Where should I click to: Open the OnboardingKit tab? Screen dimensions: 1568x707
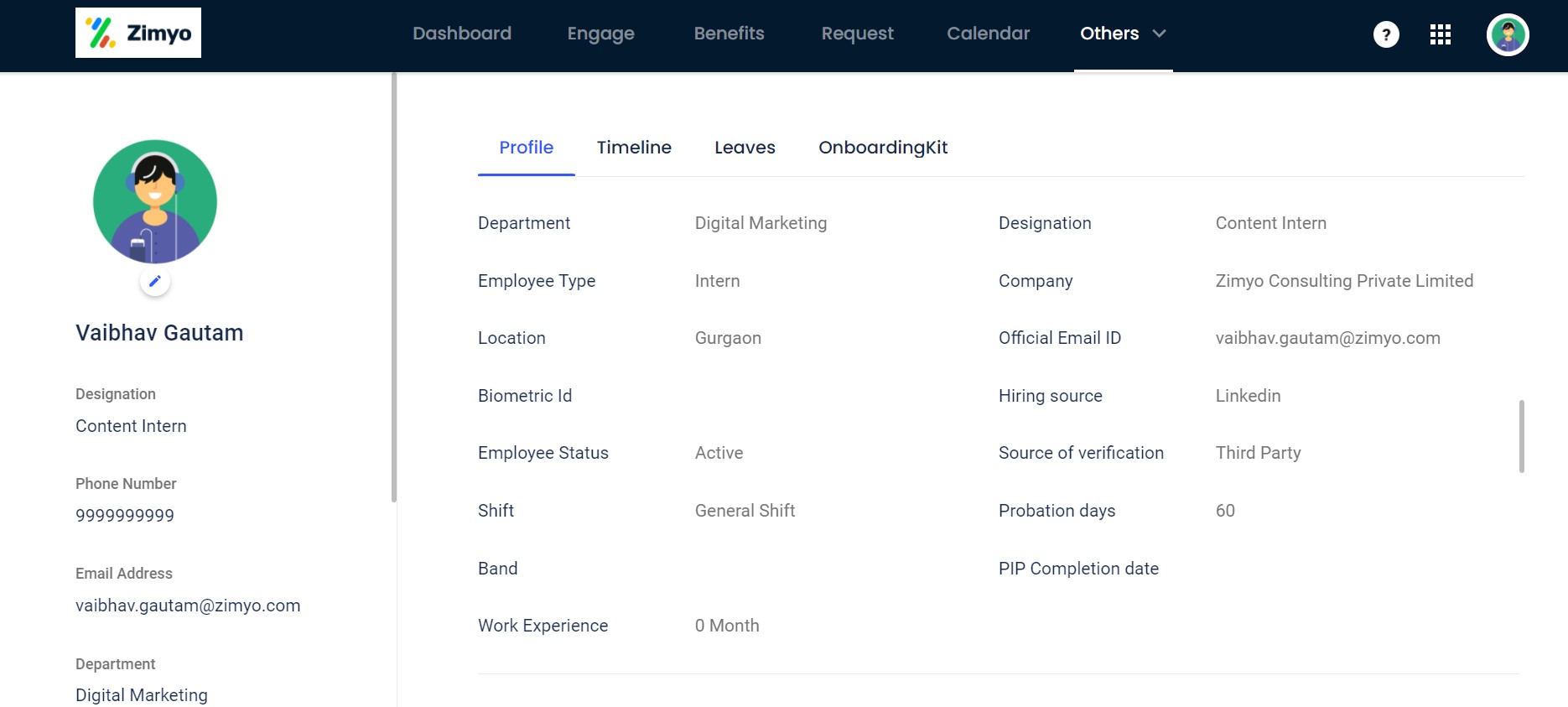click(883, 148)
